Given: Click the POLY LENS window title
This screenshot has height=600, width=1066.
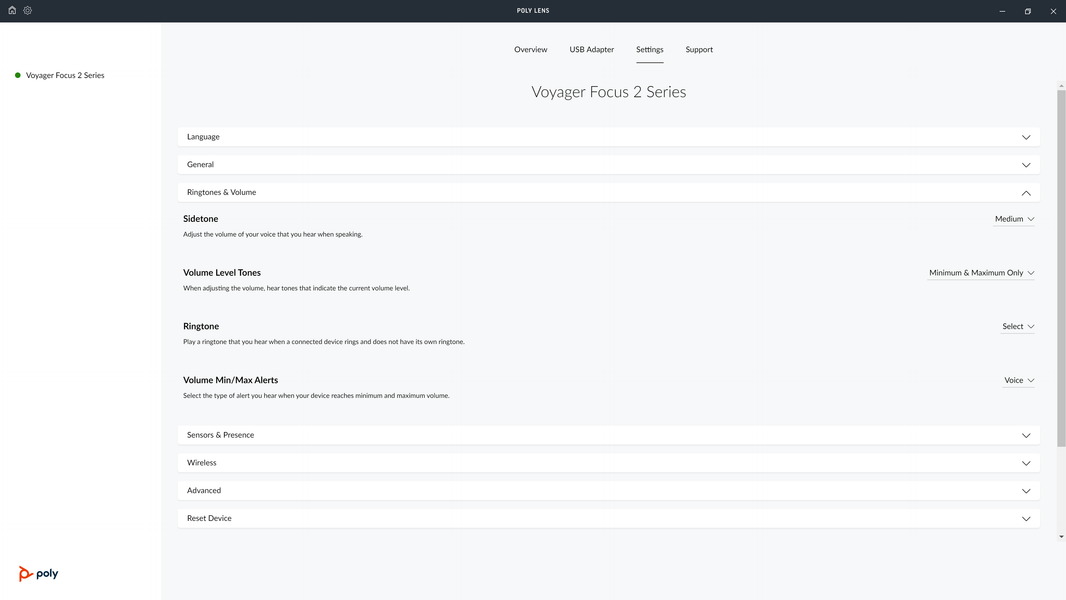Looking at the screenshot, I should click(x=533, y=11).
